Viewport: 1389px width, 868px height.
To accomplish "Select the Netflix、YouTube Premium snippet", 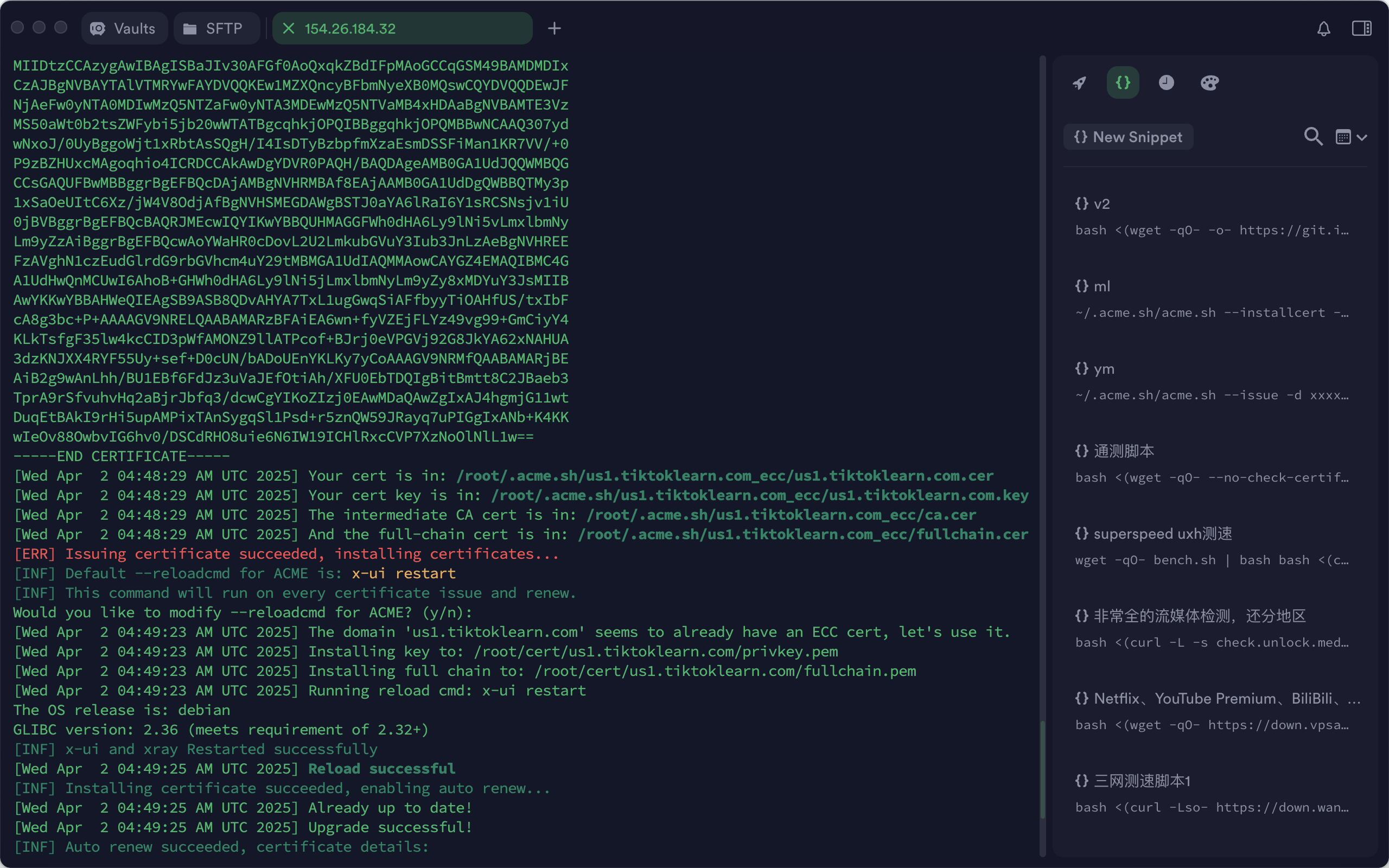I will [1211, 711].
